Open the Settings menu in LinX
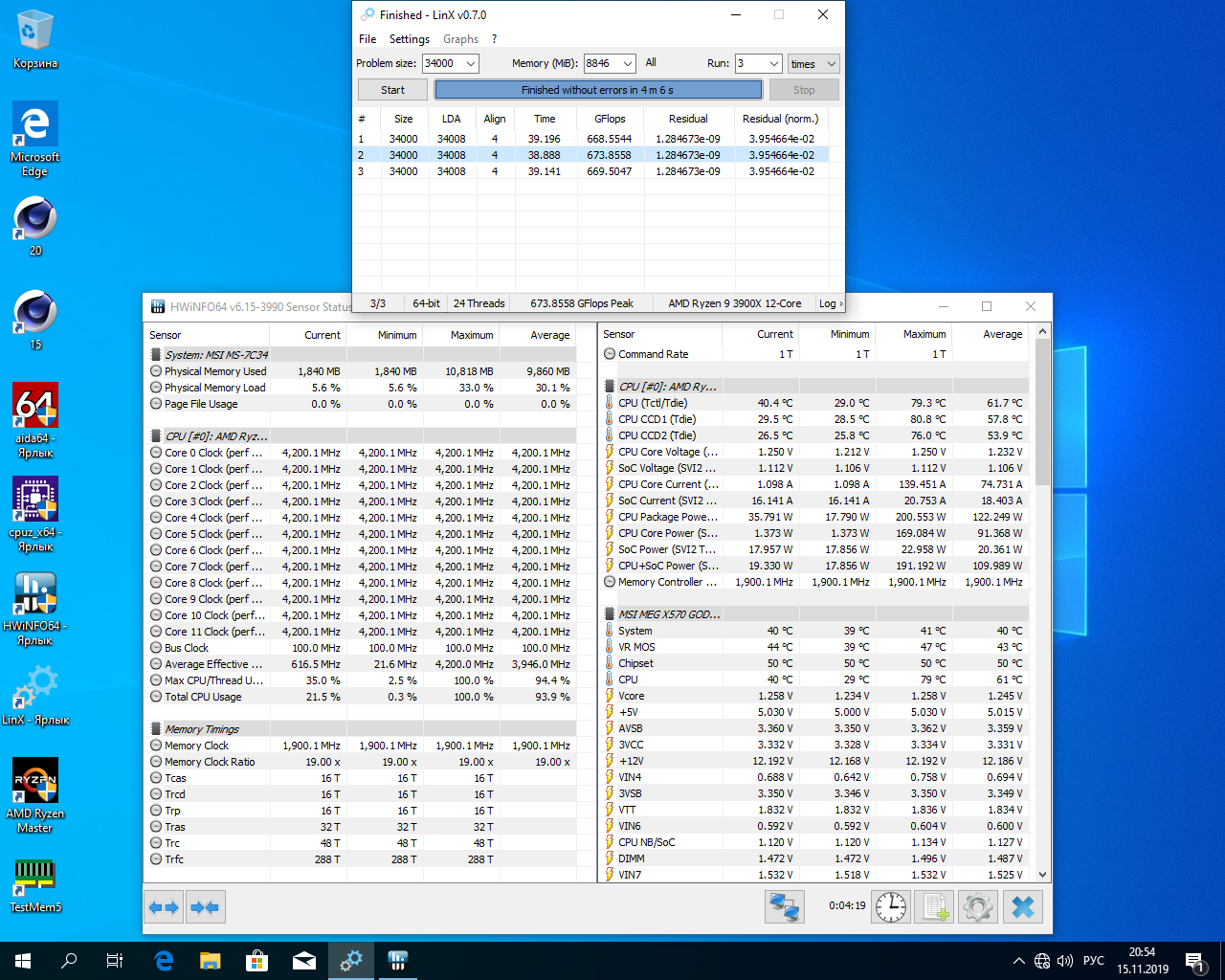The image size is (1225, 980). [x=410, y=39]
